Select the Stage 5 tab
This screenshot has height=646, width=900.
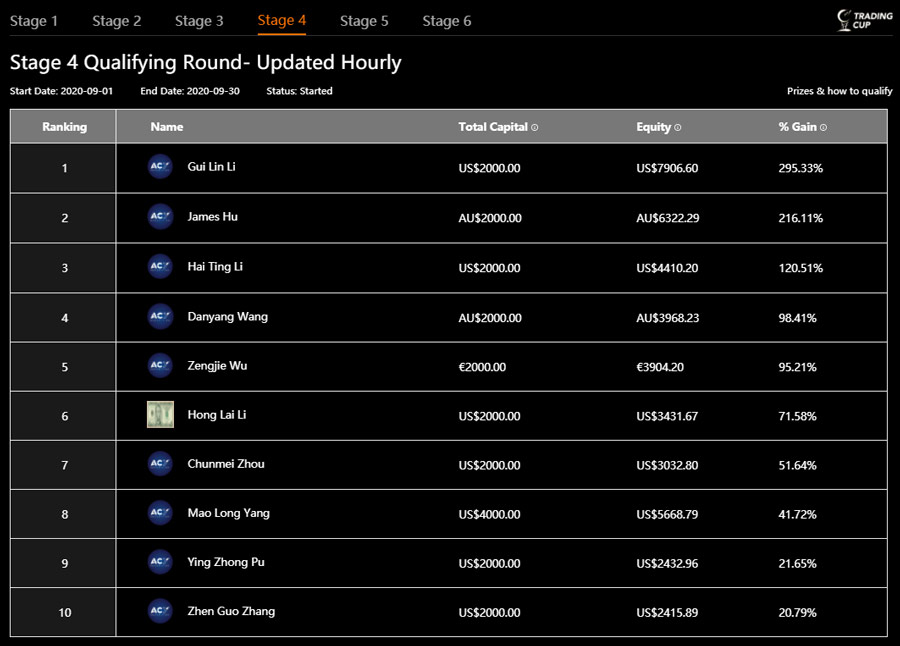pos(364,21)
